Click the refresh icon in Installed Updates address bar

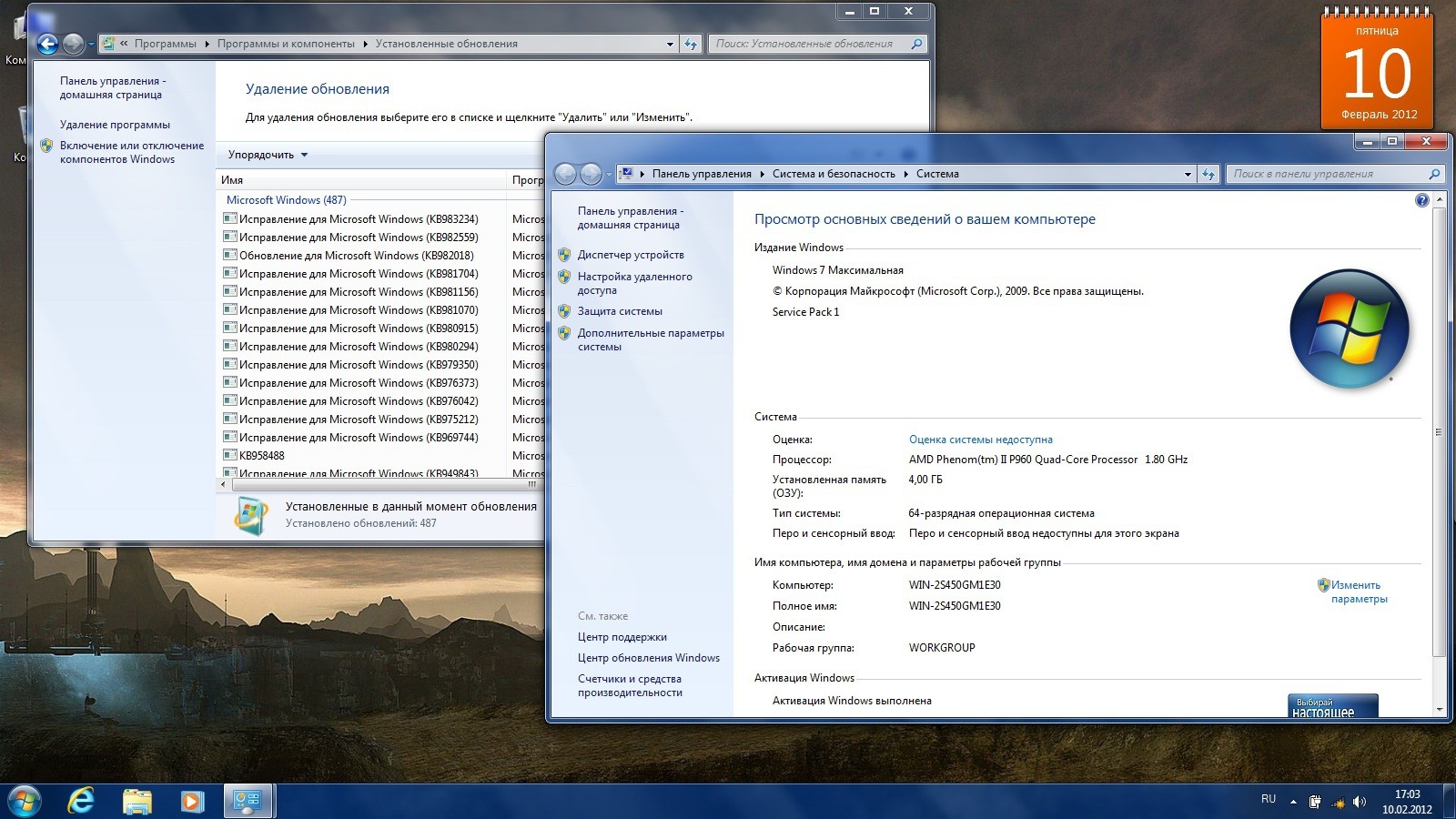click(x=691, y=44)
